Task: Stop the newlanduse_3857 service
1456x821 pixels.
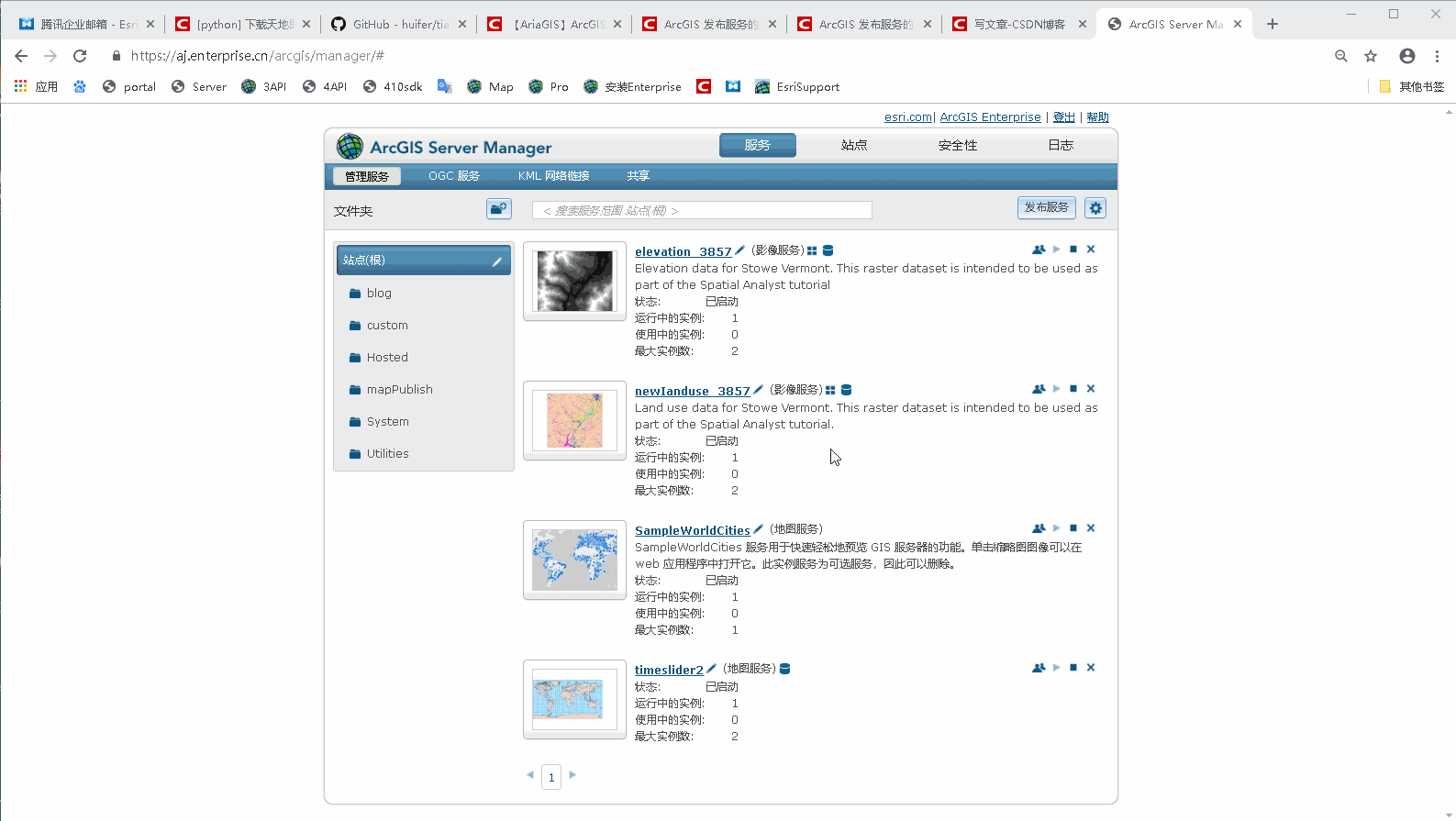Action: [1073, 389]
